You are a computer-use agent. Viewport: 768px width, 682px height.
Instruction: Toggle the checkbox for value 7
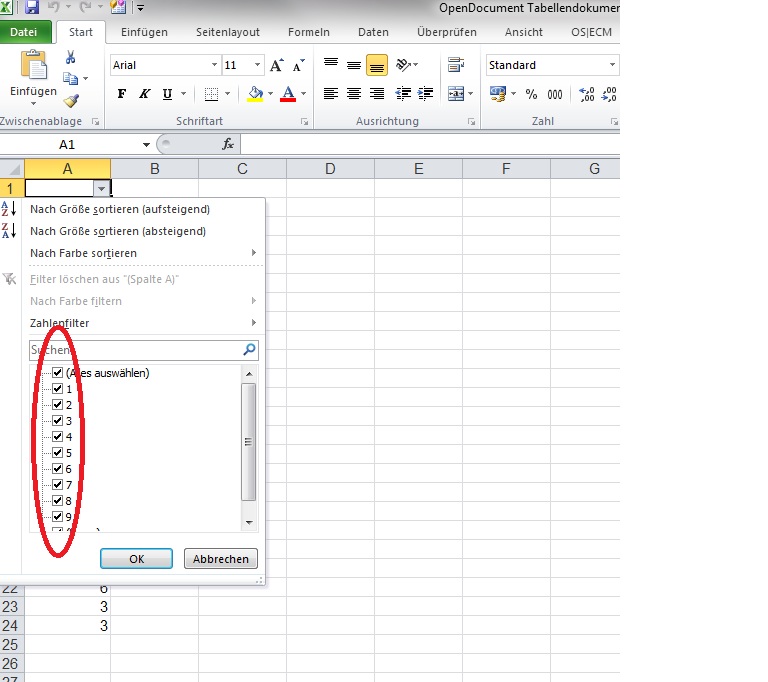(57, 485)
